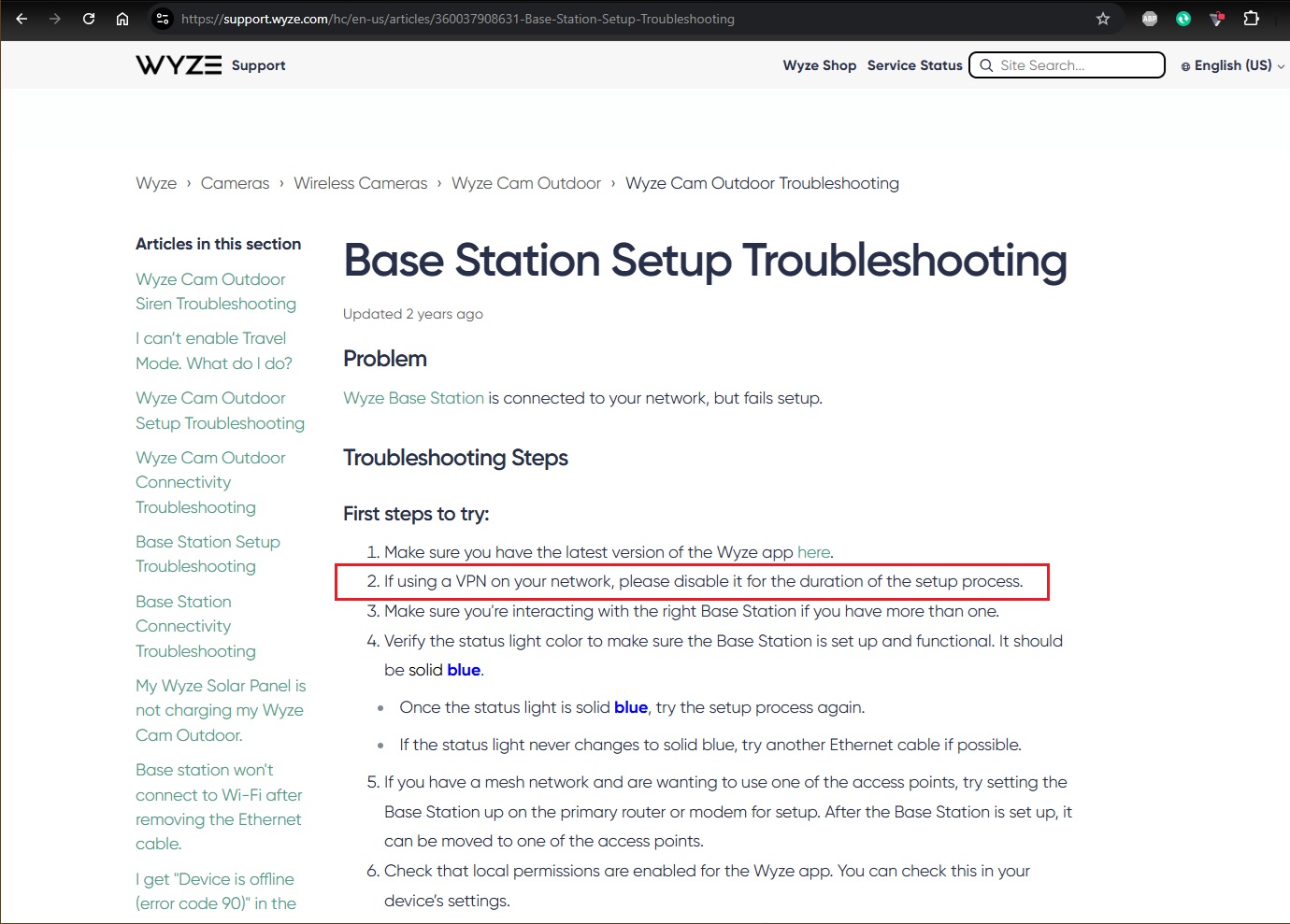The height and width of the screenshot is (924, 1290).
Task: Click the "First steps to try:" subheading
Action: 416,514
